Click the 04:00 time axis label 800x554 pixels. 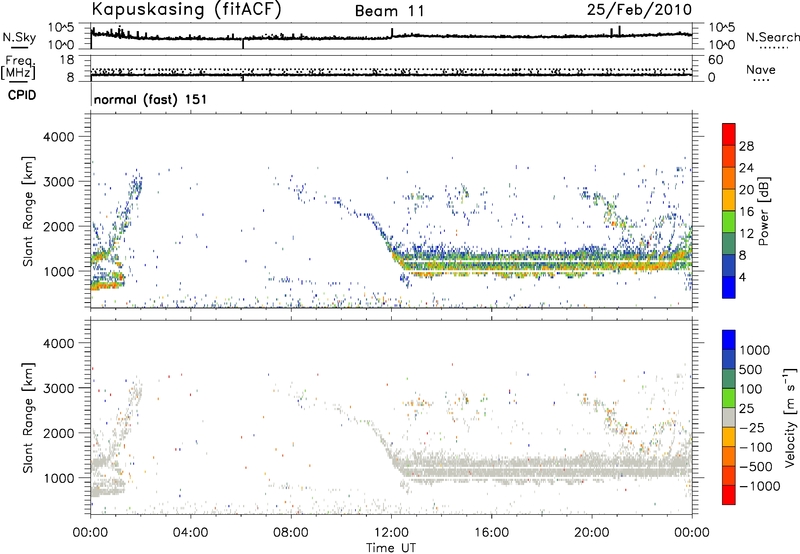pyautogui.click(x=191, y=533)
